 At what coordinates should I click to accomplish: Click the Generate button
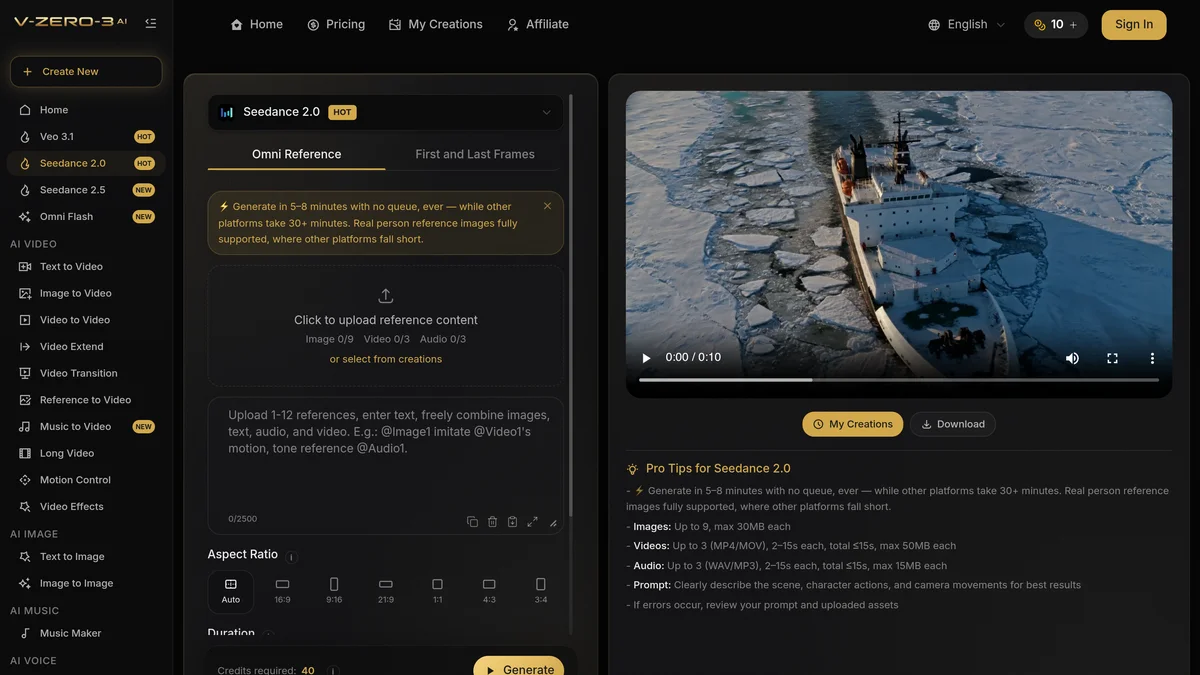coord(519,668)
